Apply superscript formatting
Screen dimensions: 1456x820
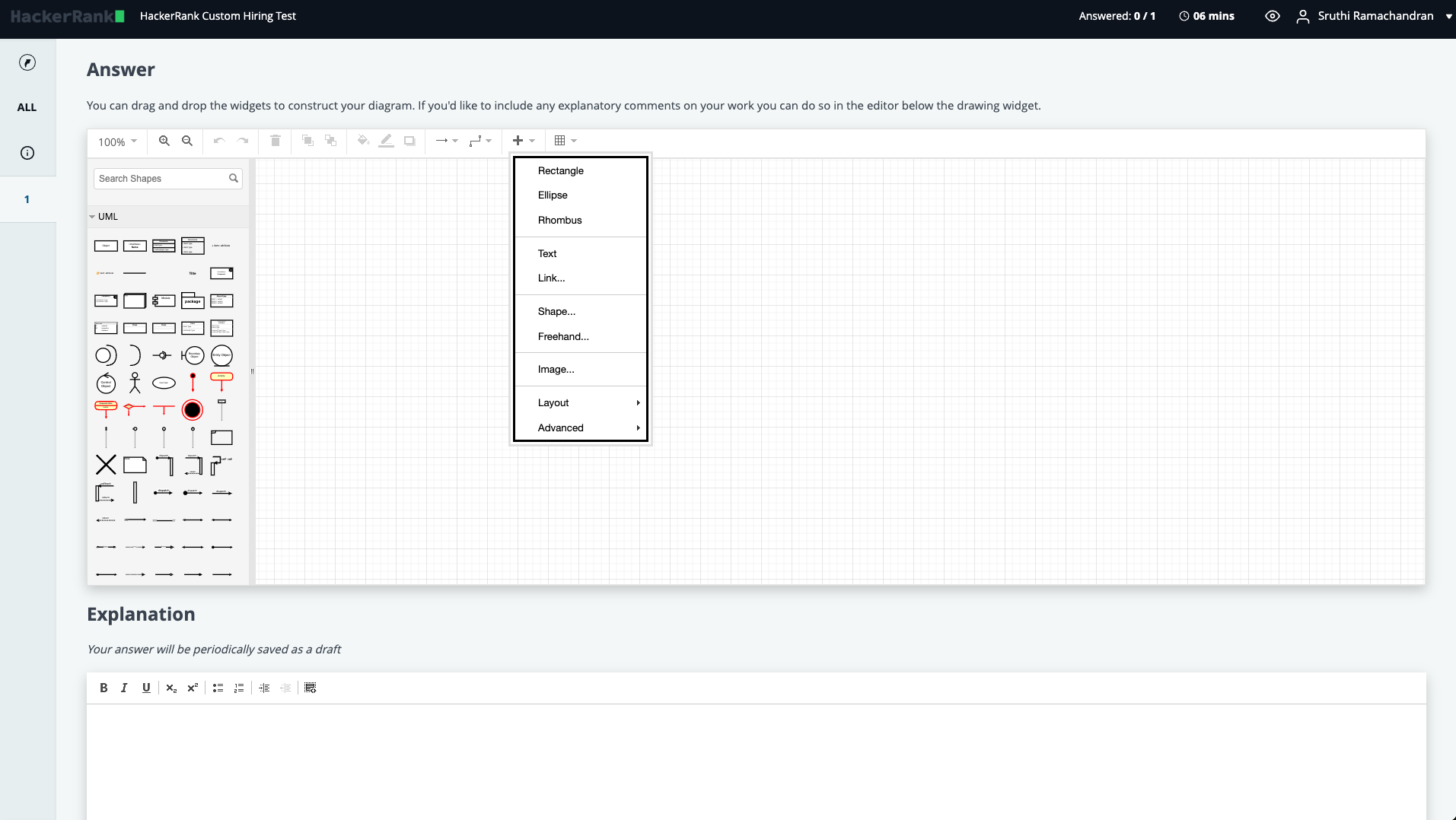[x=193, y=688]
